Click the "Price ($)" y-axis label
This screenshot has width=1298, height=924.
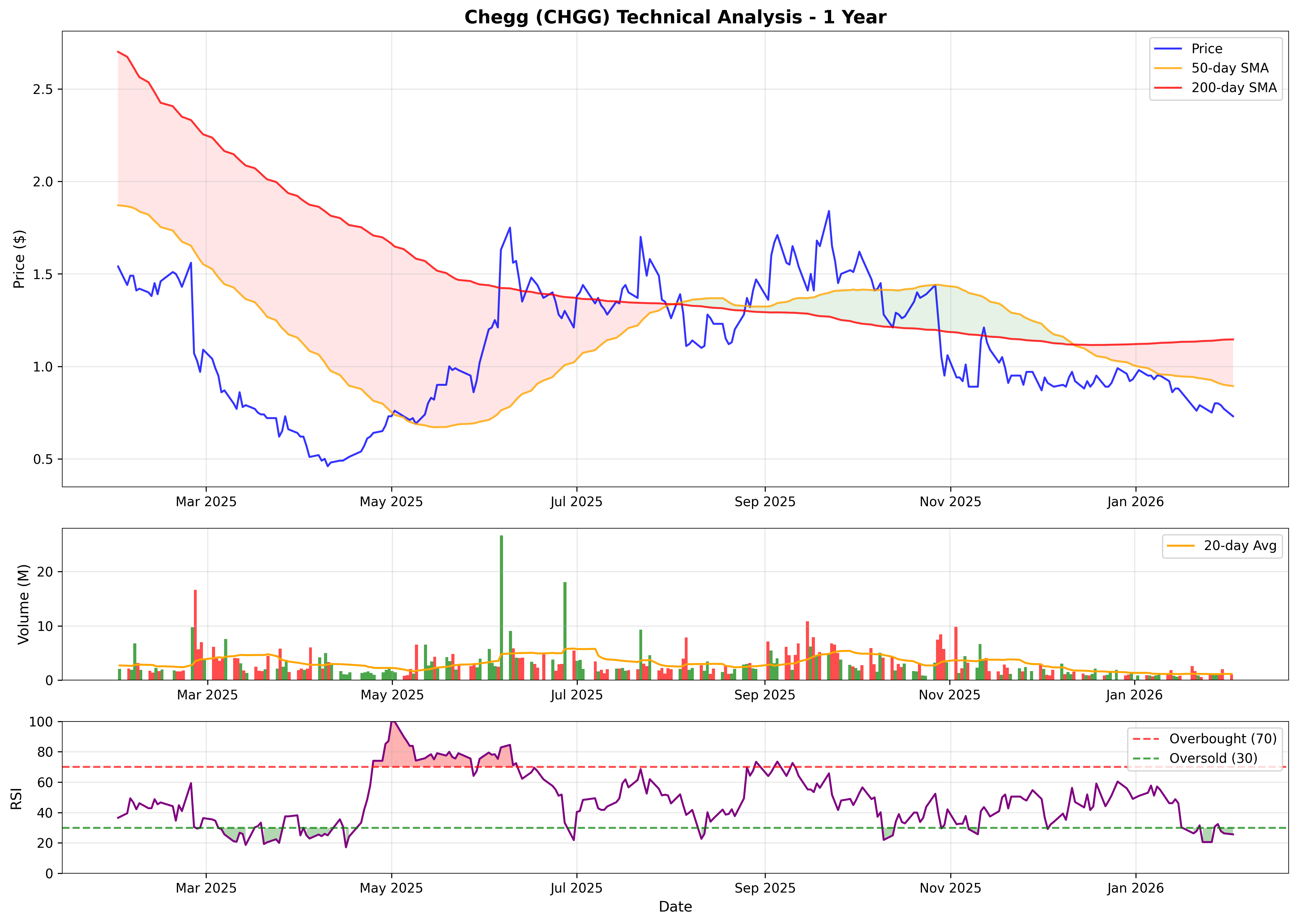click(19, 259)
